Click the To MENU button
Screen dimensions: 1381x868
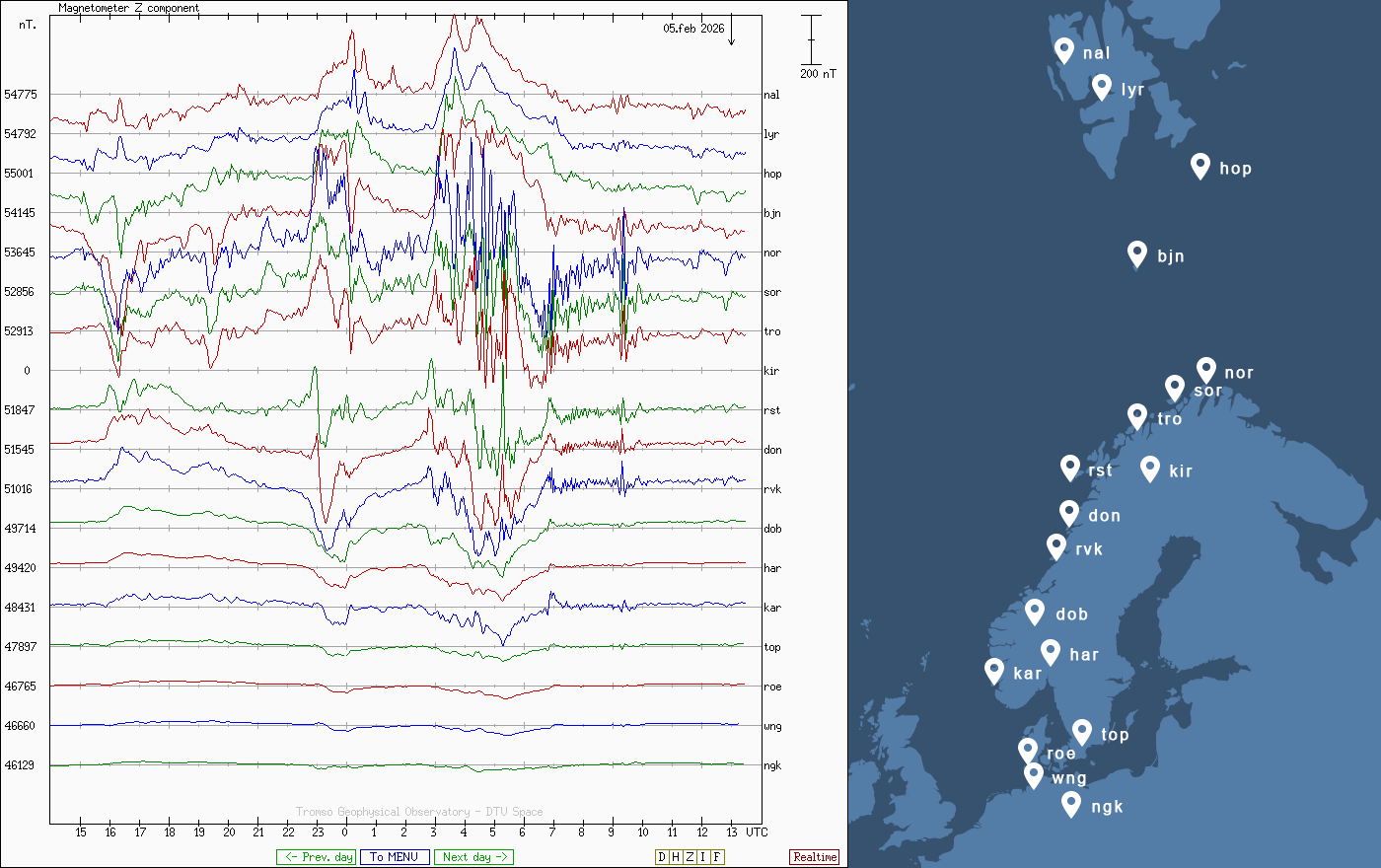click(x=395, y=857)
